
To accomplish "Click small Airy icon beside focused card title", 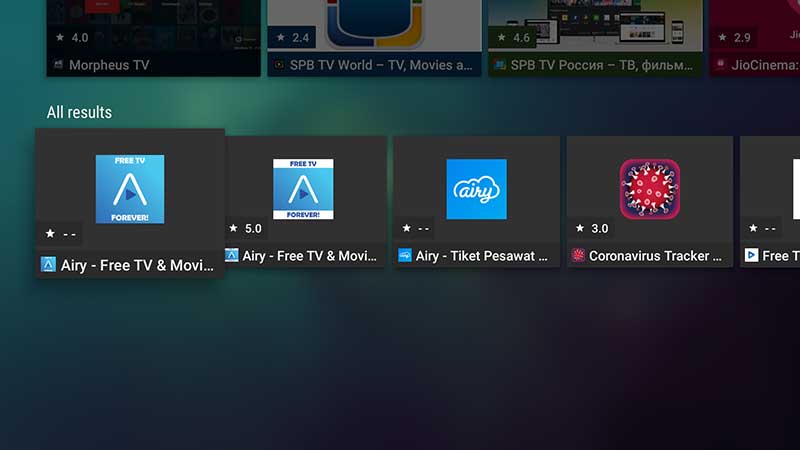I will coord(48,264).
